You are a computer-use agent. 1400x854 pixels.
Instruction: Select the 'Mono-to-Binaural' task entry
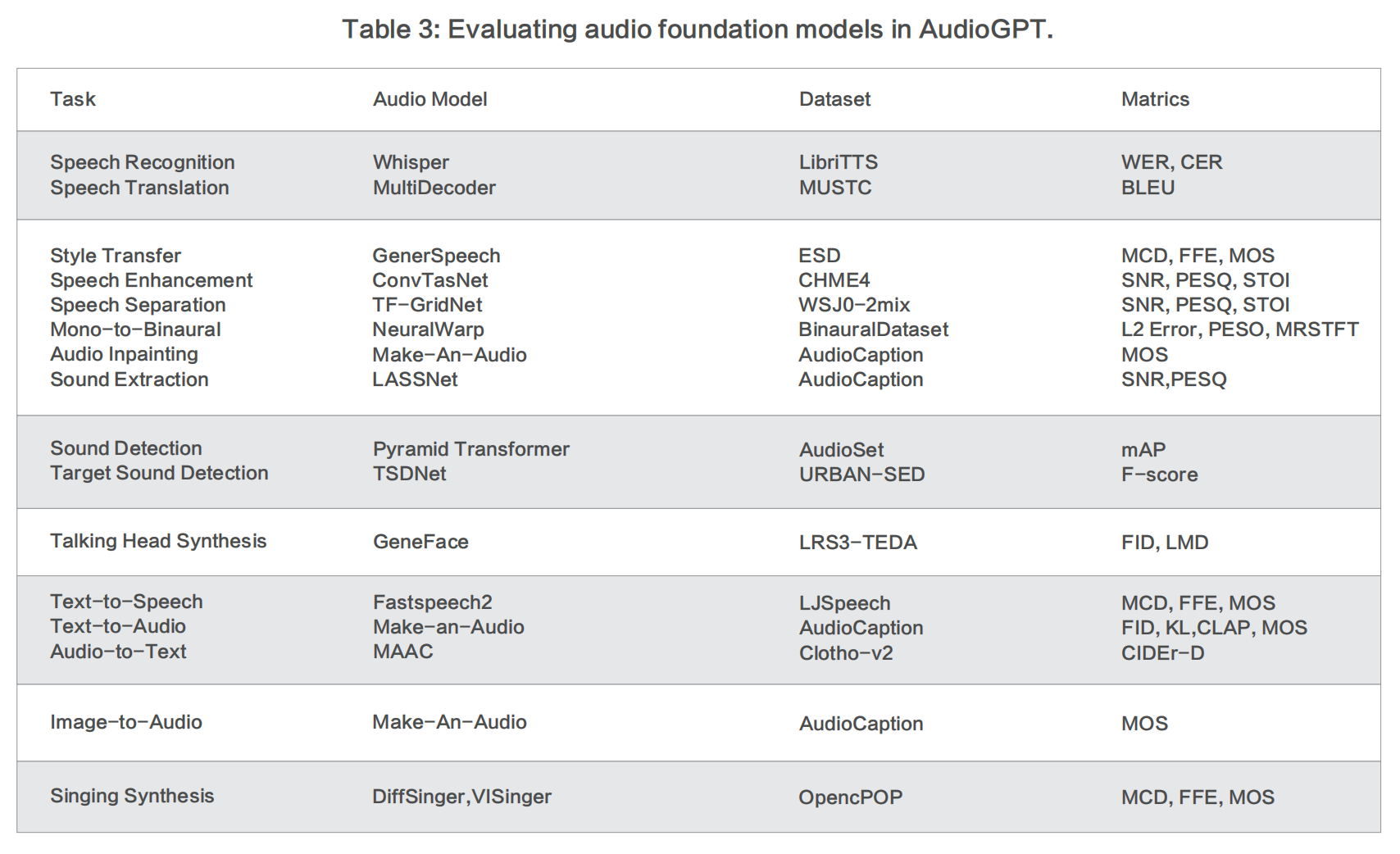[135, 329]
